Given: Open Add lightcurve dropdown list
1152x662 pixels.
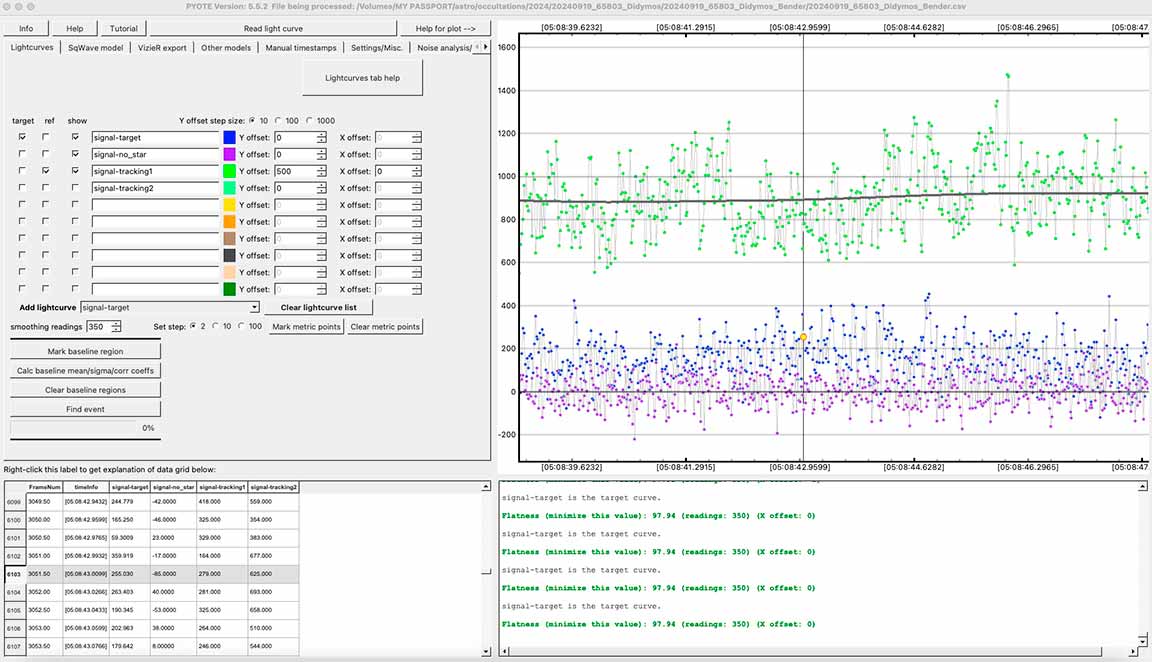Looking at the screenshot, I should pyautogui.click(x=254, y=308).
